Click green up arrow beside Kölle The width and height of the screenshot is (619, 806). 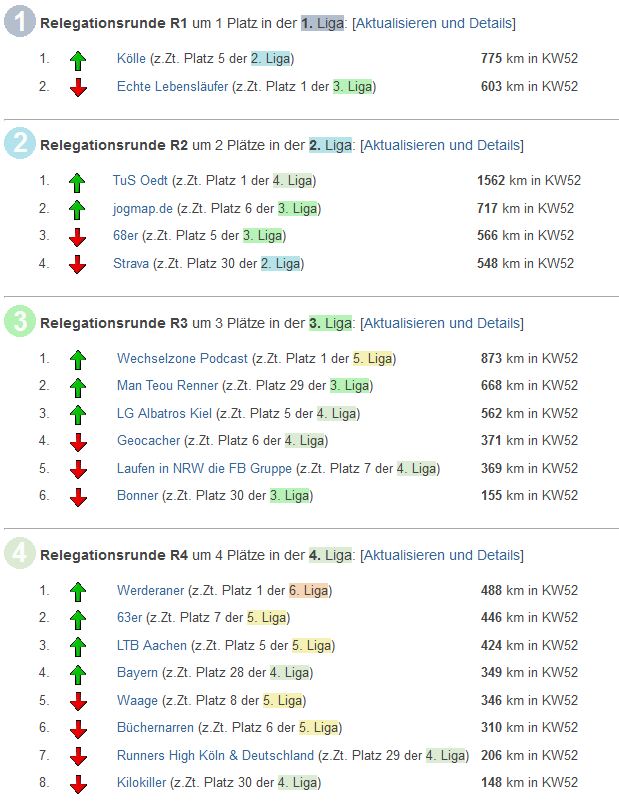78,60
